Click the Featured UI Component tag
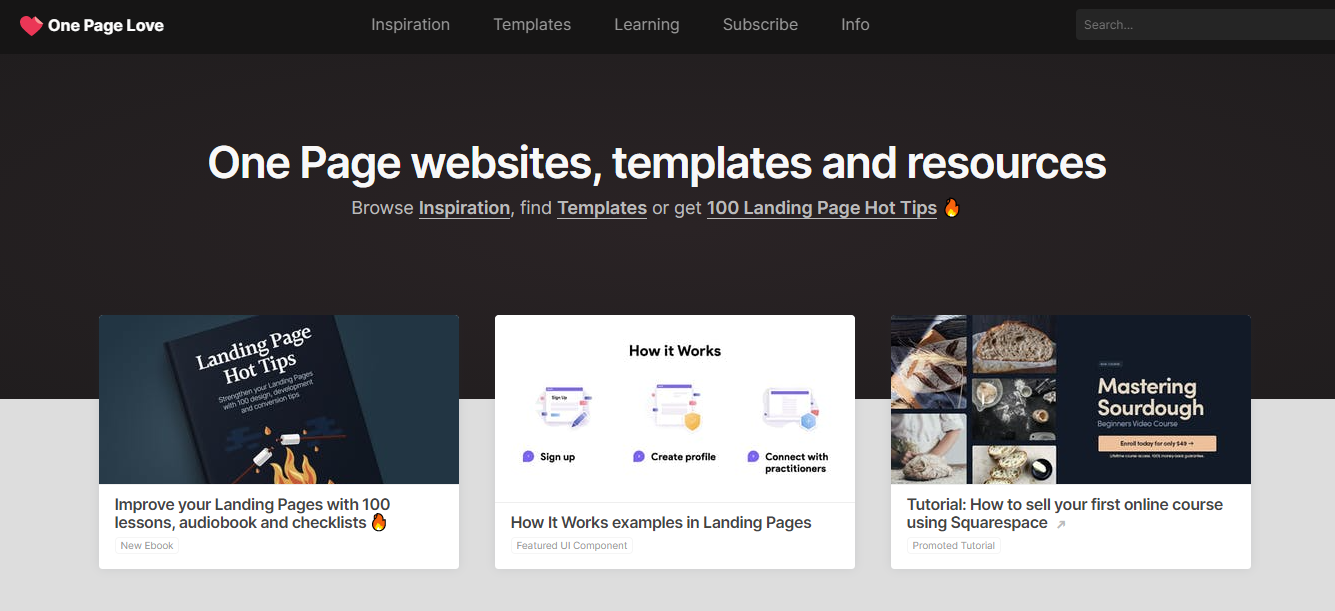This screenshot has height=611, width=1335. click(572, 546)
